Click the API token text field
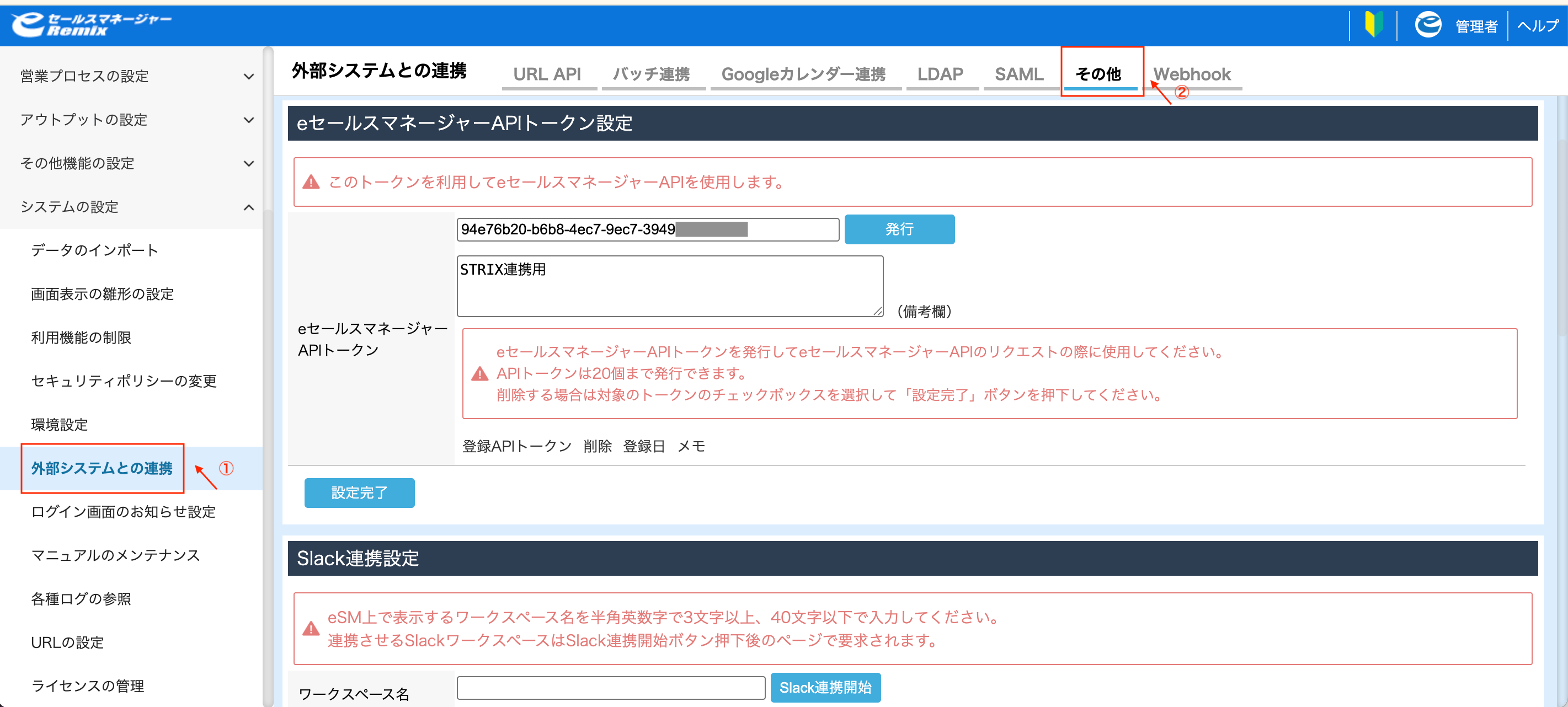This screenshot has width=1568, height=707. [x=648, y=229]
